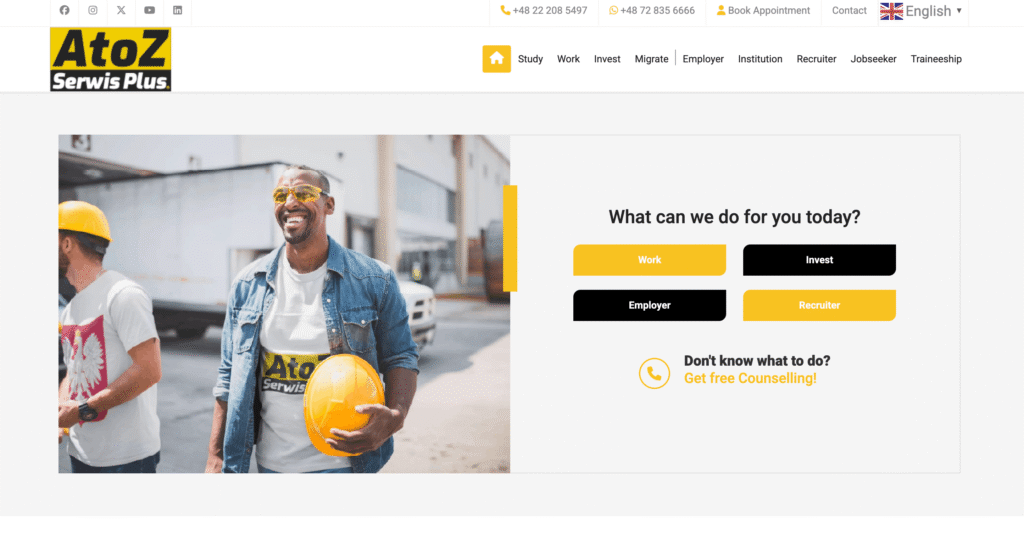Open the Study menu item

point(530,59)
